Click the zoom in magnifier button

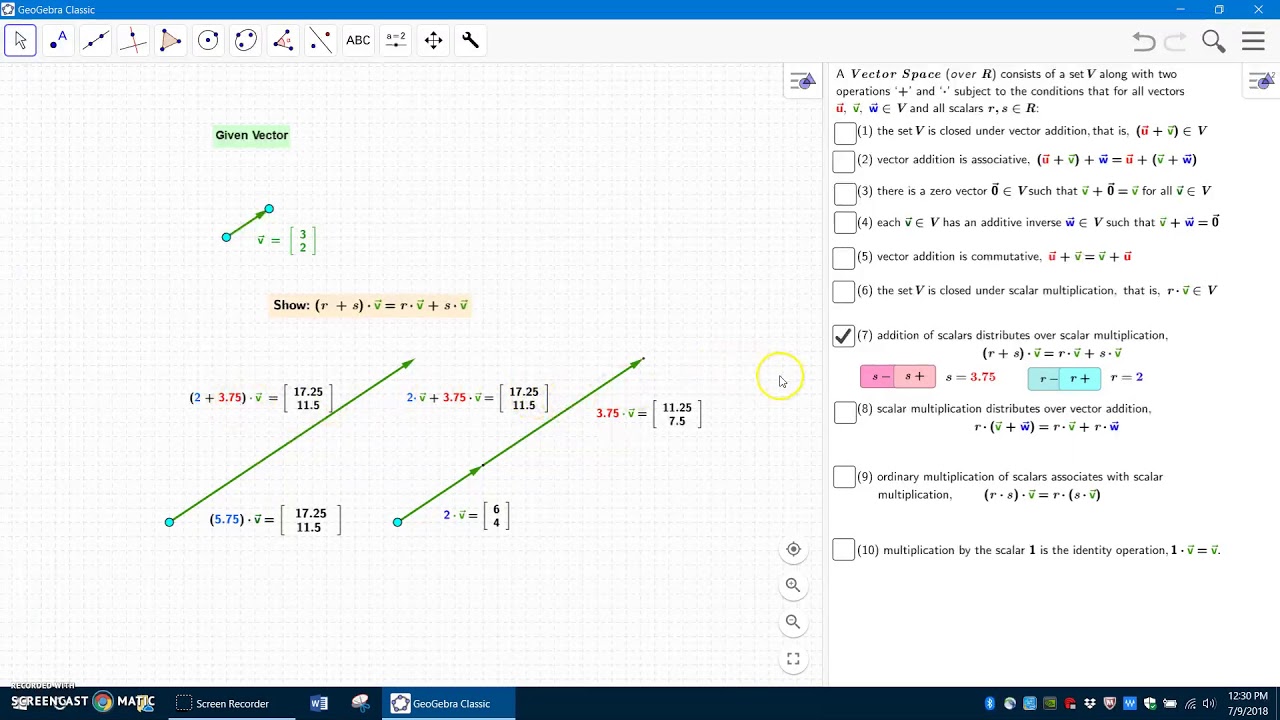click(x=793, y=585)
